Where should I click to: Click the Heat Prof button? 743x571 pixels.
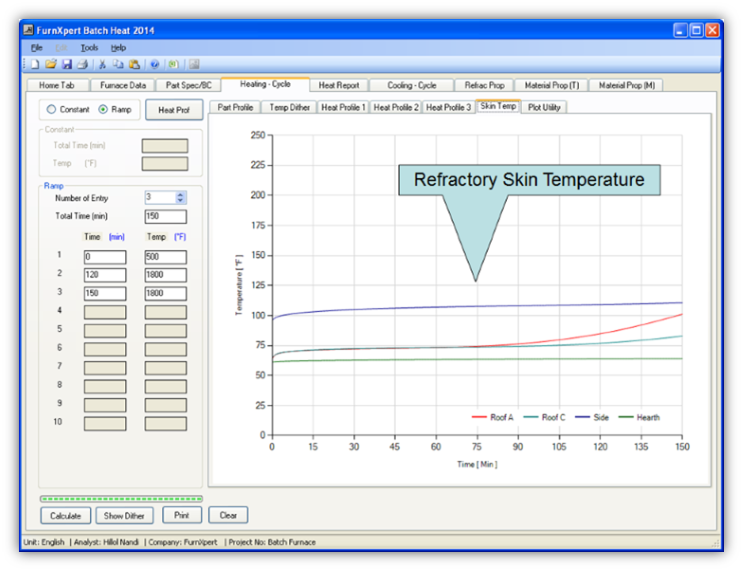[x=174, y=110]
